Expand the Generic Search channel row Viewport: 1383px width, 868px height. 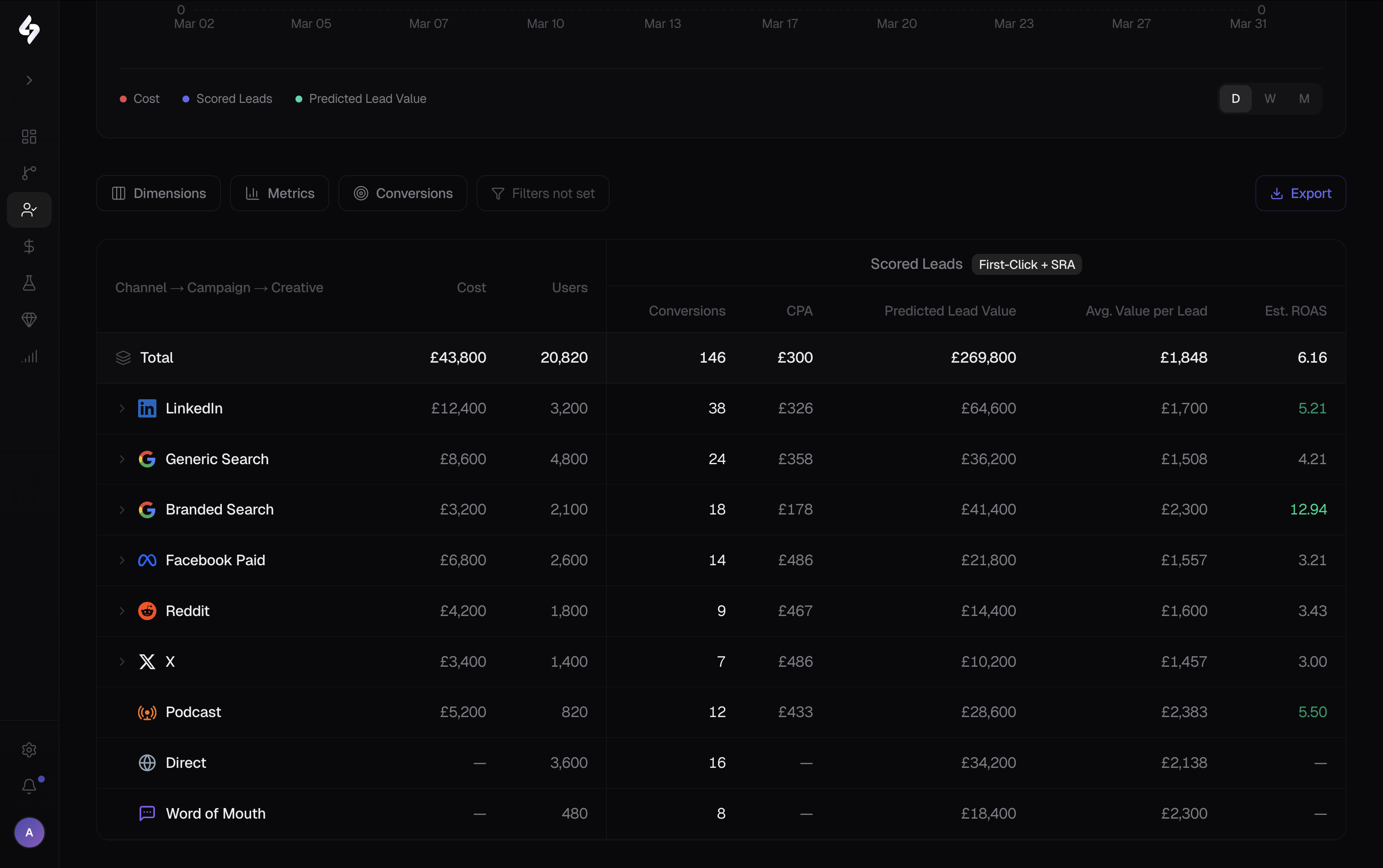click(122, 459)
